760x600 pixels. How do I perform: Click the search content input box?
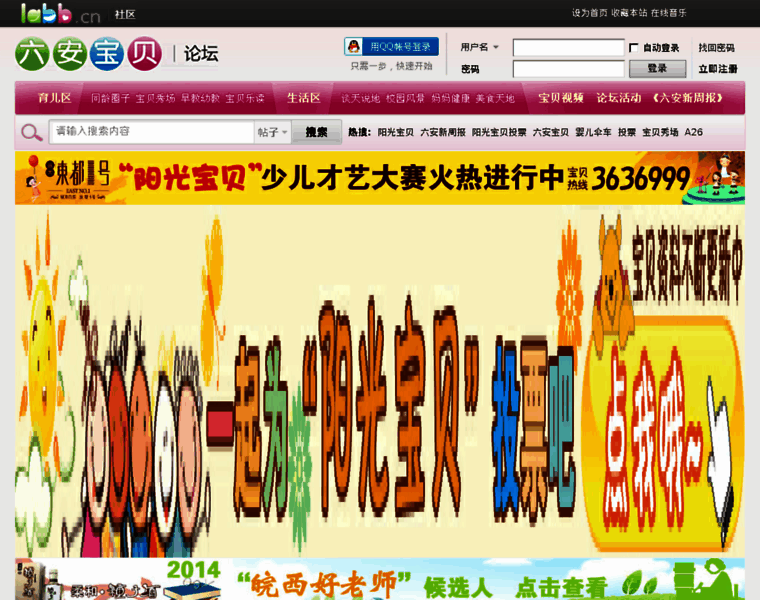[x=150, y=132]
